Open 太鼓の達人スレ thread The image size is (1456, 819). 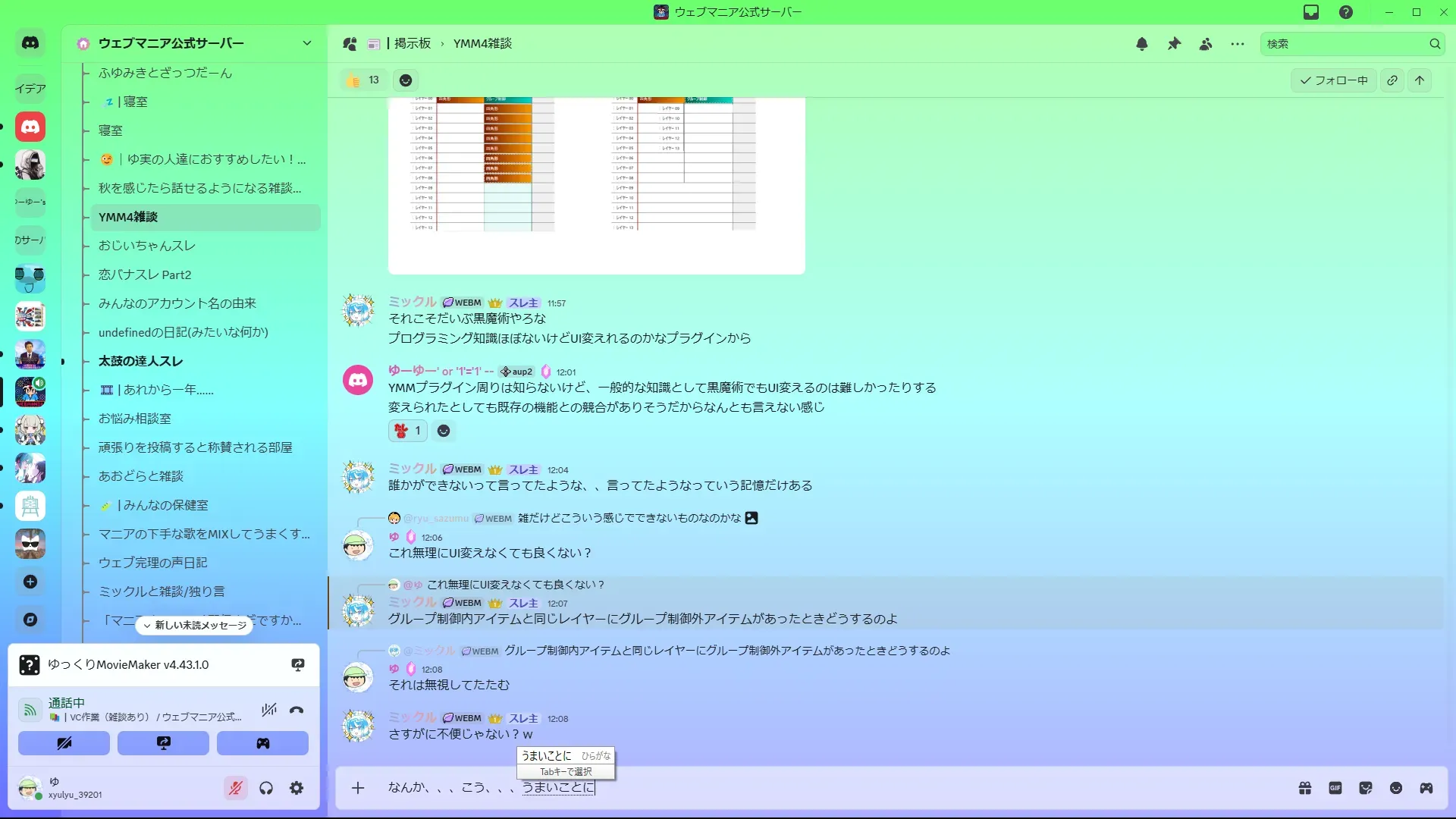tap(140, 361)
